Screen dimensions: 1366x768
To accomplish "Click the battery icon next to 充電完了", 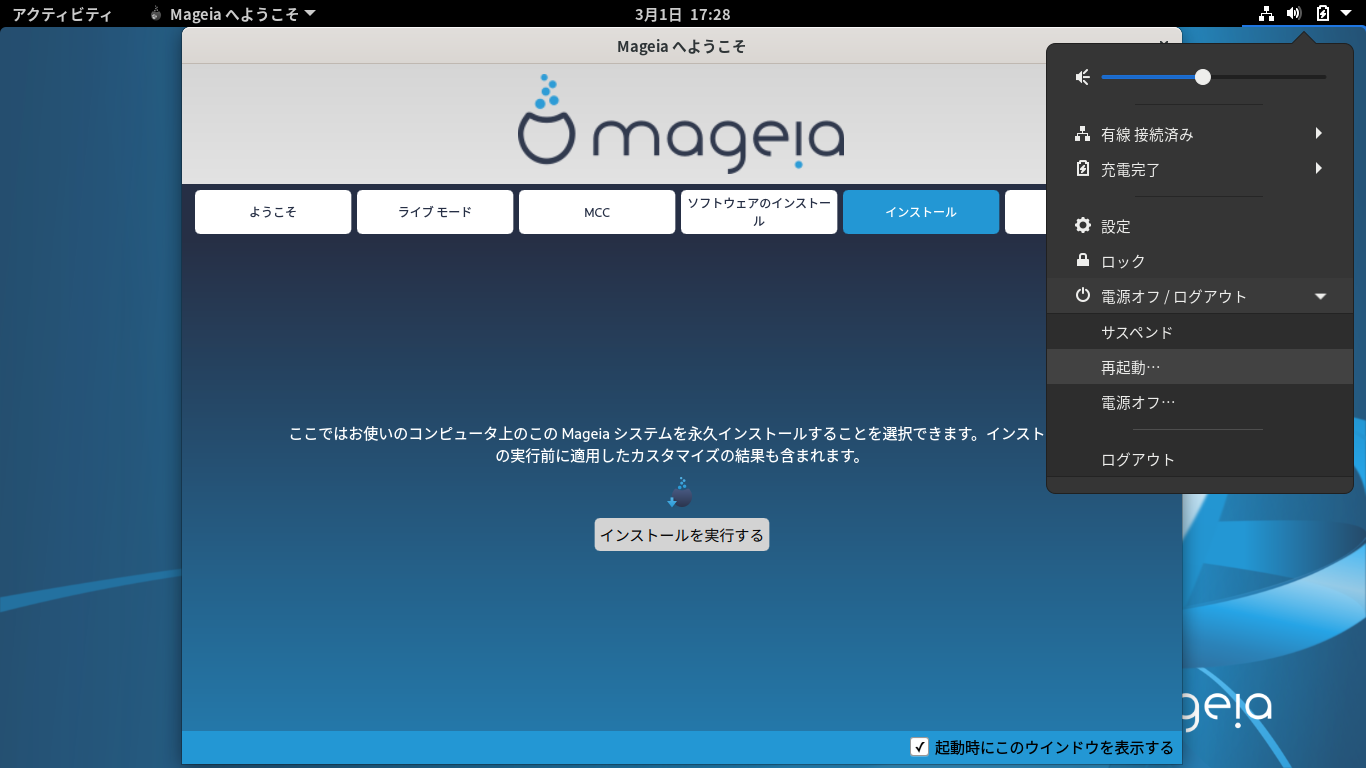I will pos(1082,169).
